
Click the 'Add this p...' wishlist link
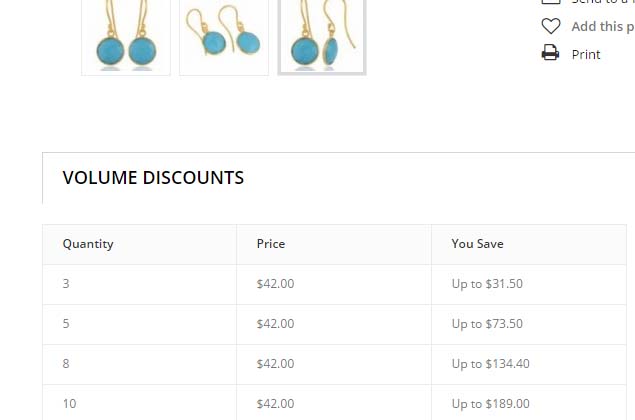click(602, 26)
